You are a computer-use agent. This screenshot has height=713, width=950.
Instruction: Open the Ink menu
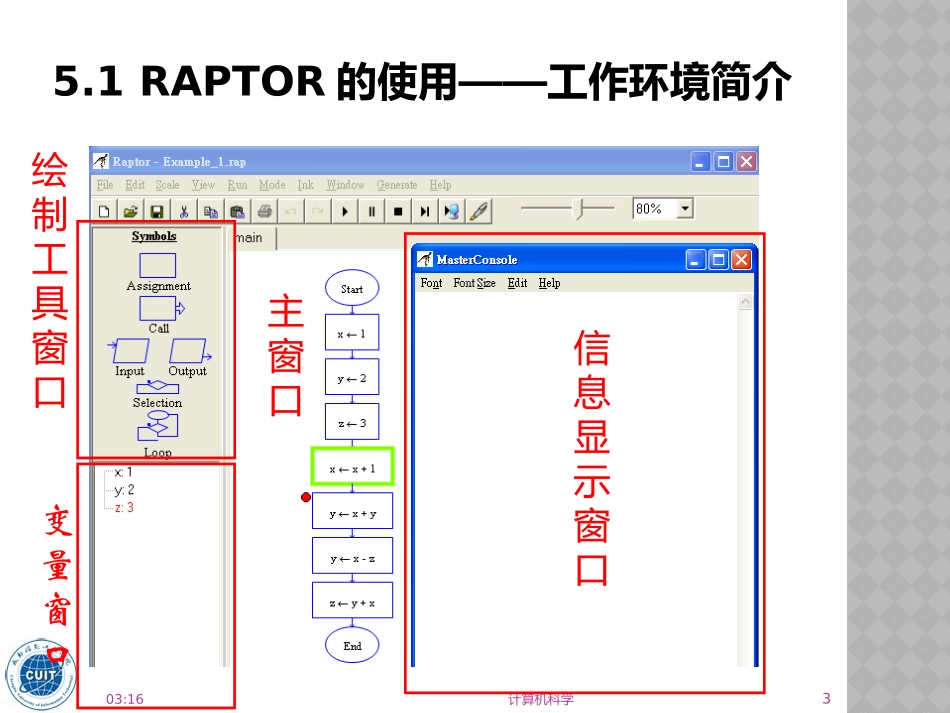305,185
